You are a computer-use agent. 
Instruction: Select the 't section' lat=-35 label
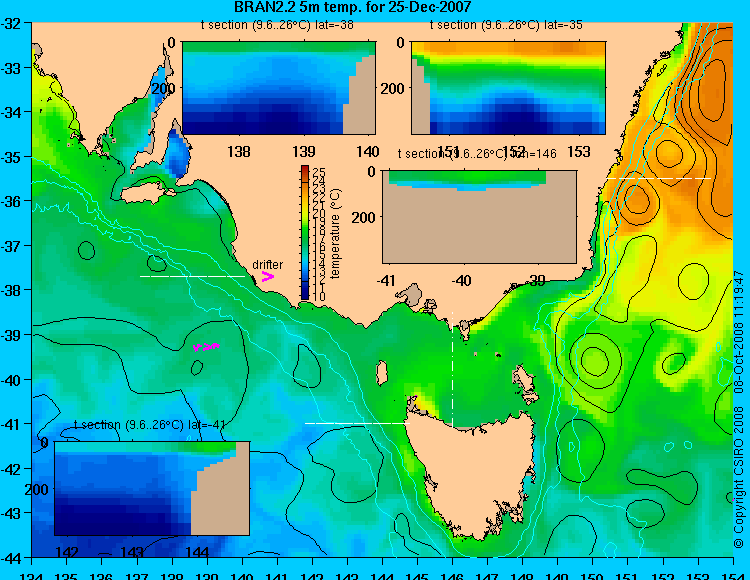pyautogui.click(x=506, y=25)
